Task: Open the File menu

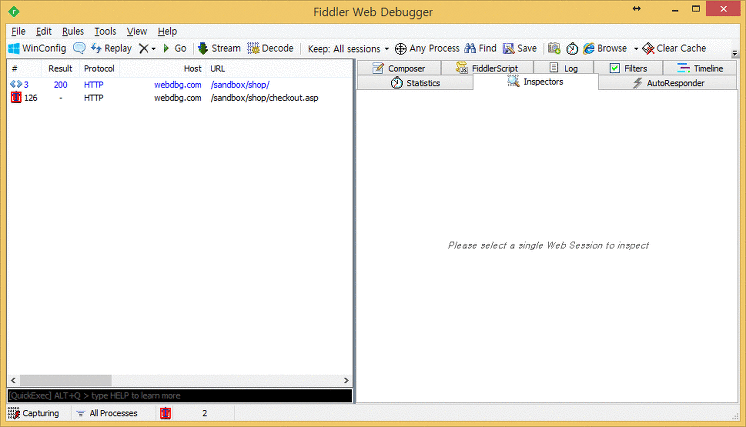Action: [x=18, y=31]
